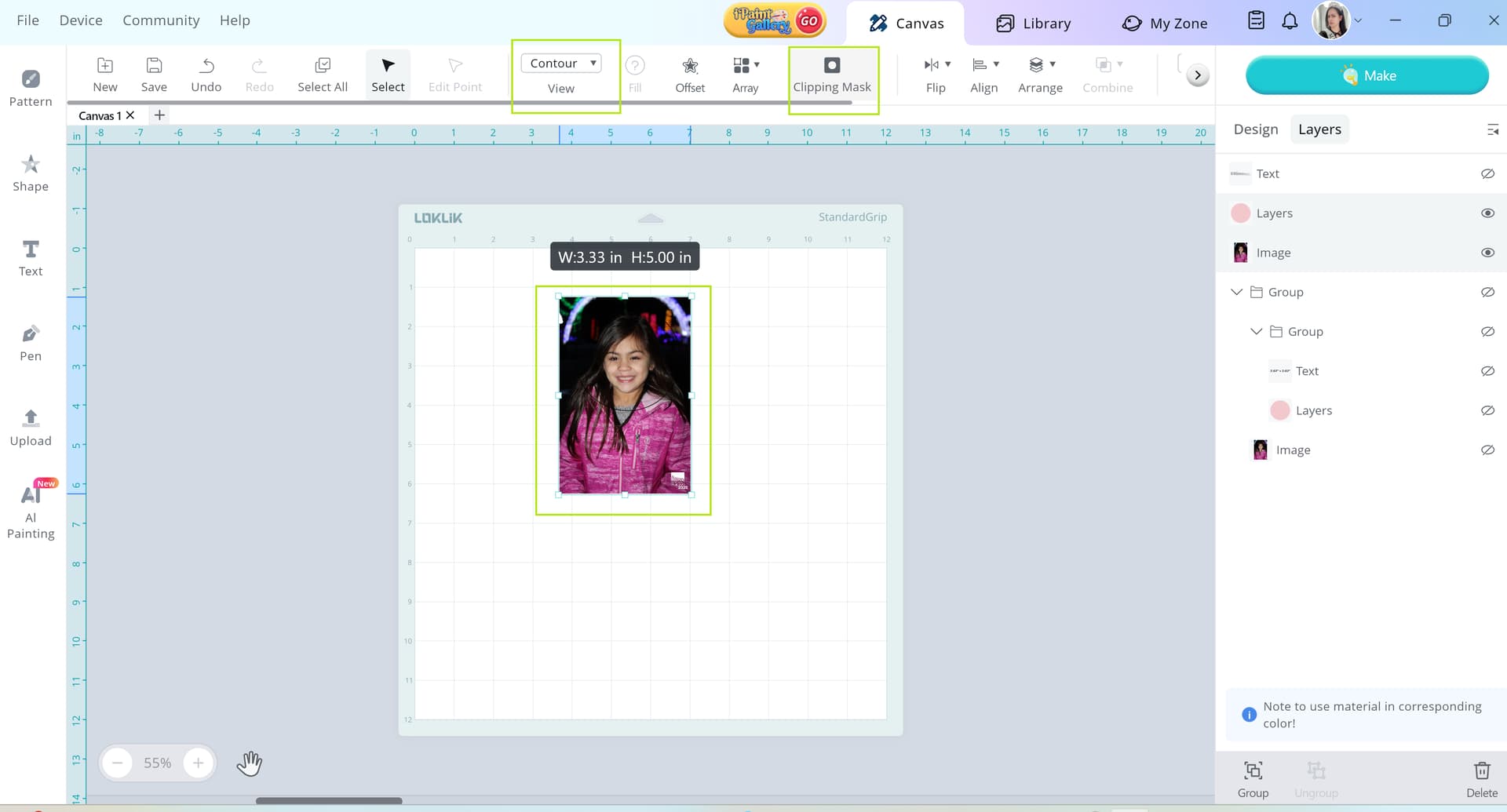The width and height of the screenshot is (1507, 812).
Task: Toggle visibility of pink Layers item
Action: coord(1487,213)
